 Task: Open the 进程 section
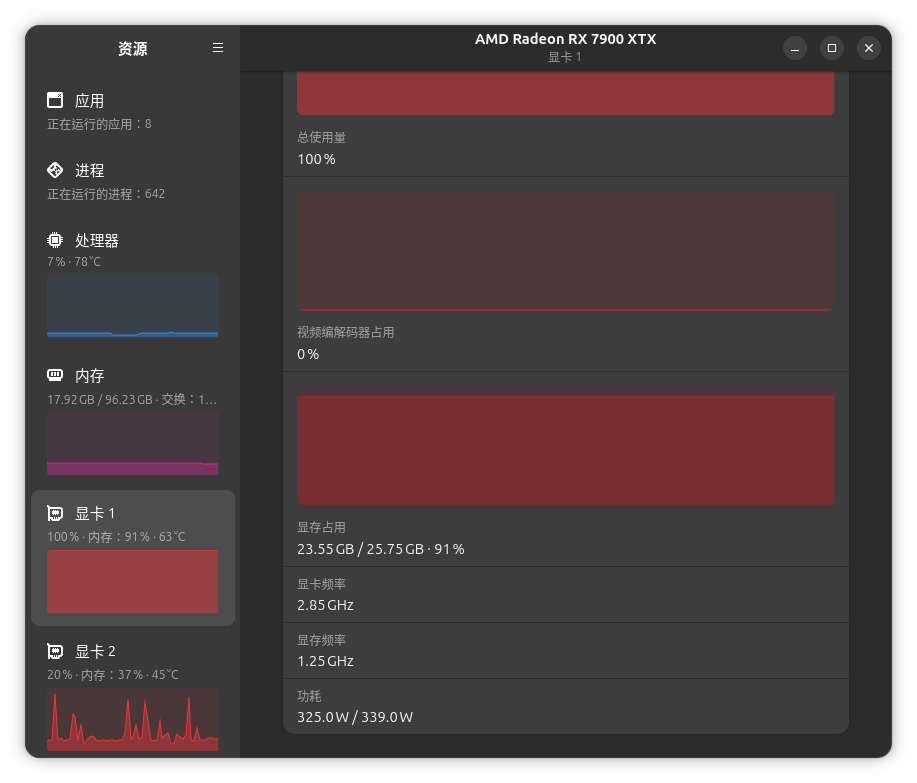133,181
